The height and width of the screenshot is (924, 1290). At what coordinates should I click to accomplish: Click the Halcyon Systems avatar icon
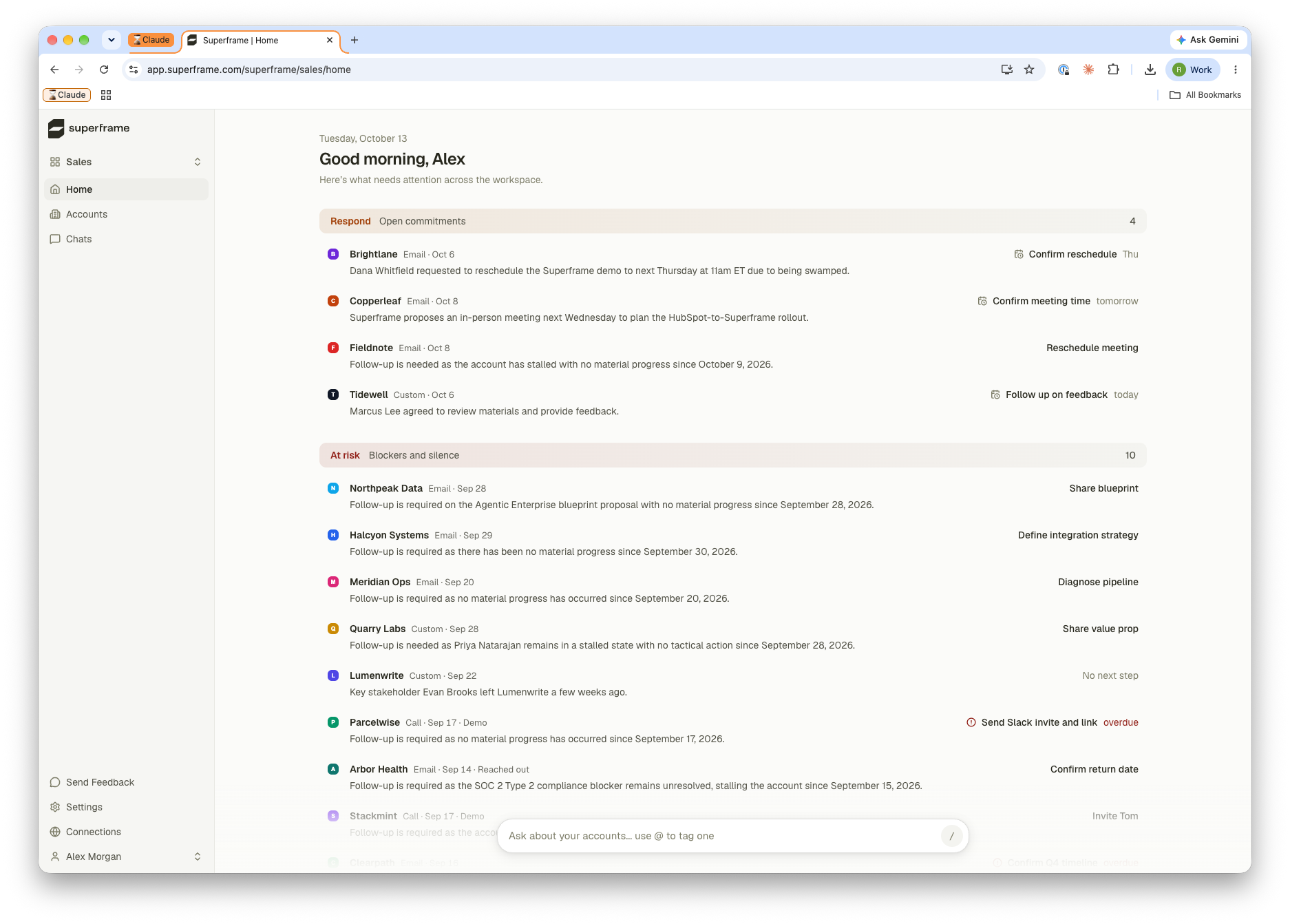(x=333, y=535)
